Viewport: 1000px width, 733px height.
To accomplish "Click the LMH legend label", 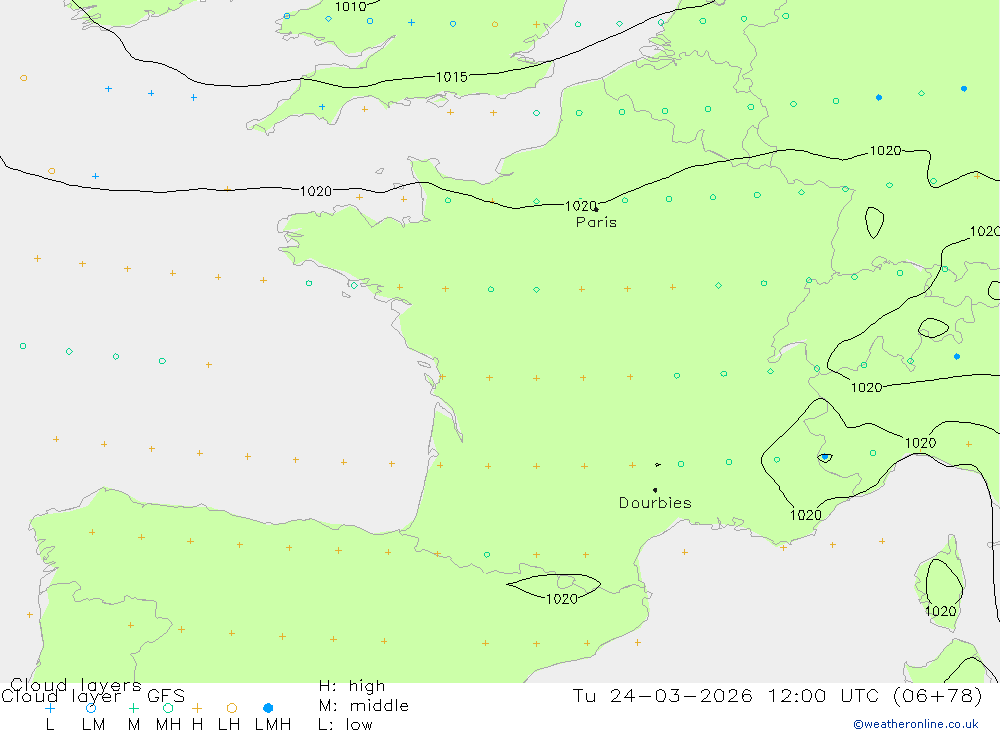I will (x=273, y=725).
